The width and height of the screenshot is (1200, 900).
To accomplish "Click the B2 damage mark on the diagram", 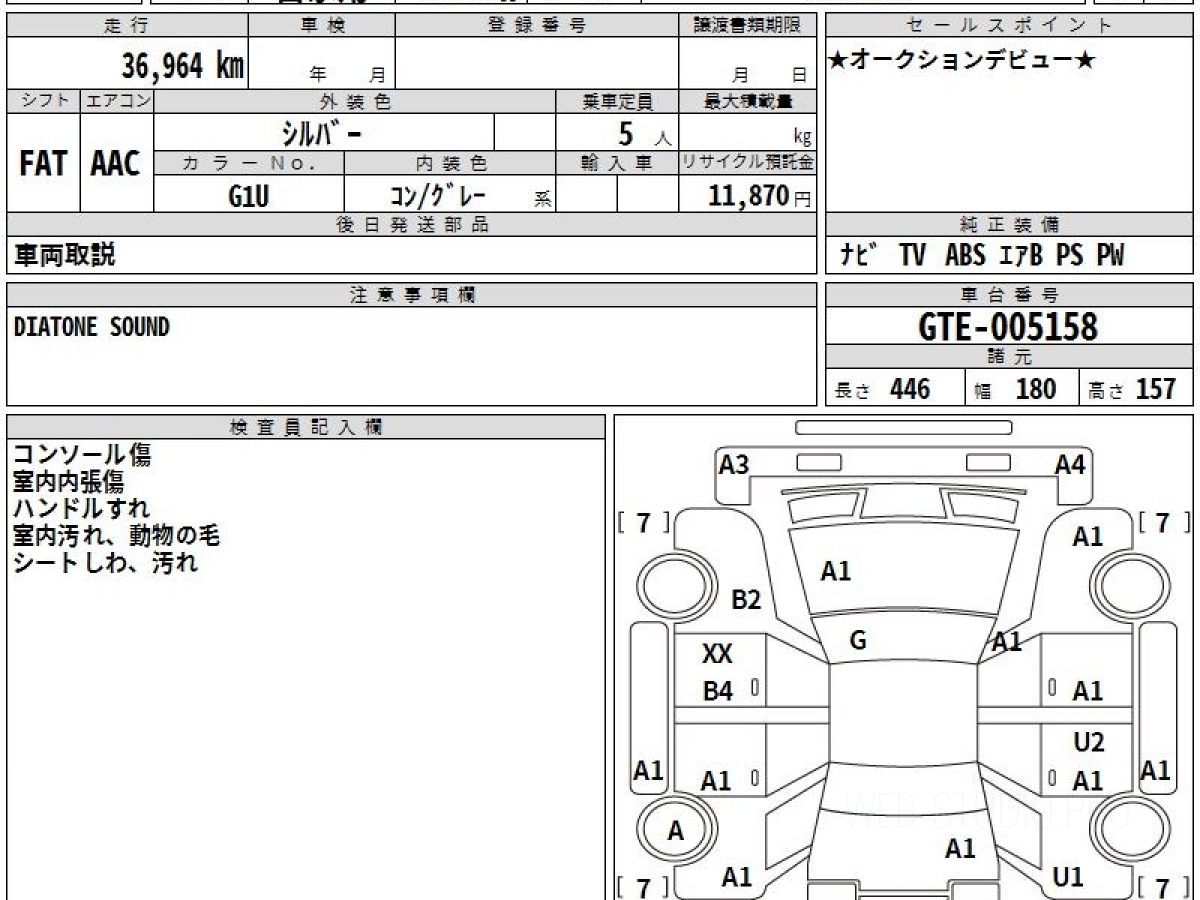I will coord(746,600).
